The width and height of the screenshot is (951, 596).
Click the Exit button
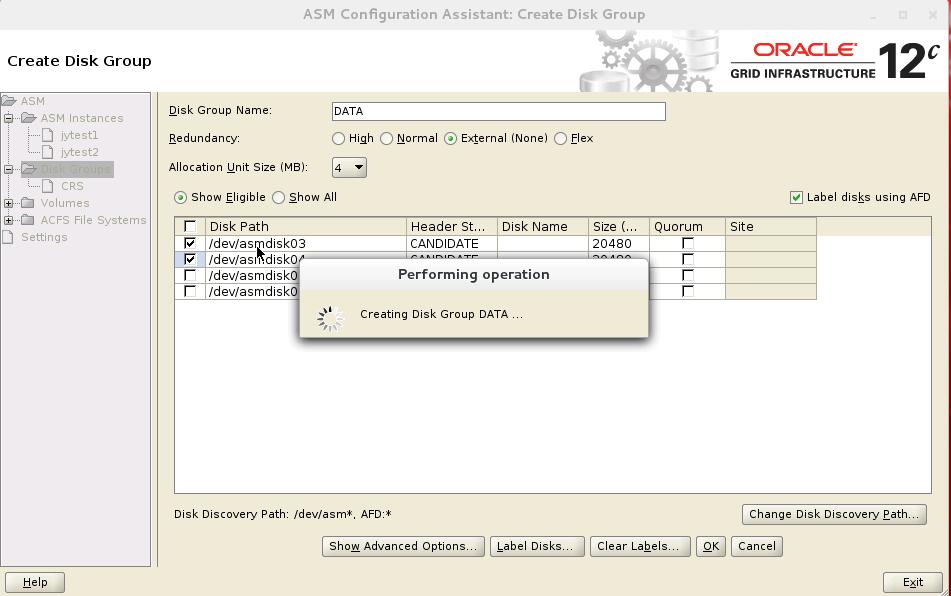pos(913,582)
